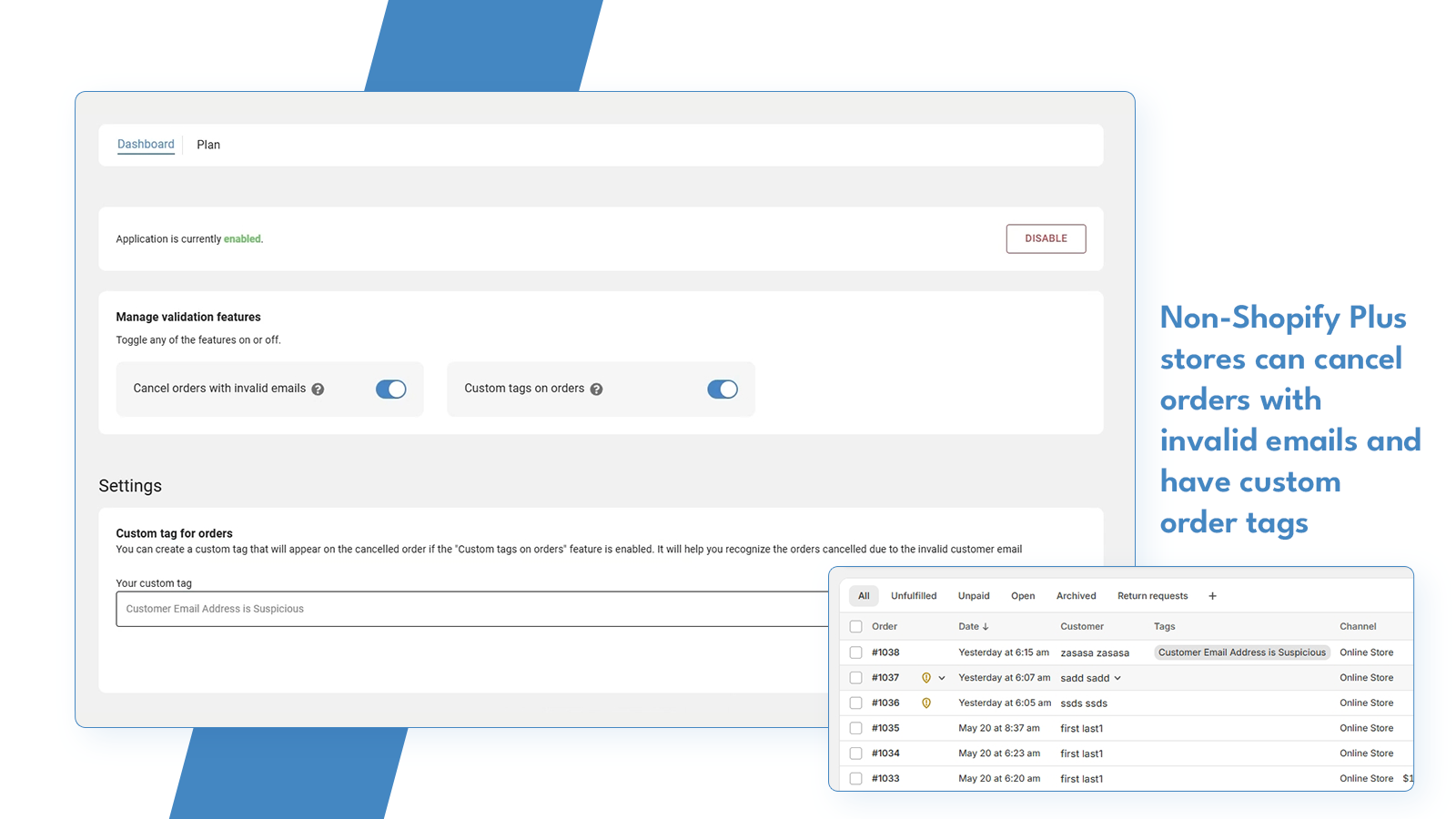Click Online Store channel for order #1038
Viewport: 1456px width, 819px height.
[x=1367, y=652]
